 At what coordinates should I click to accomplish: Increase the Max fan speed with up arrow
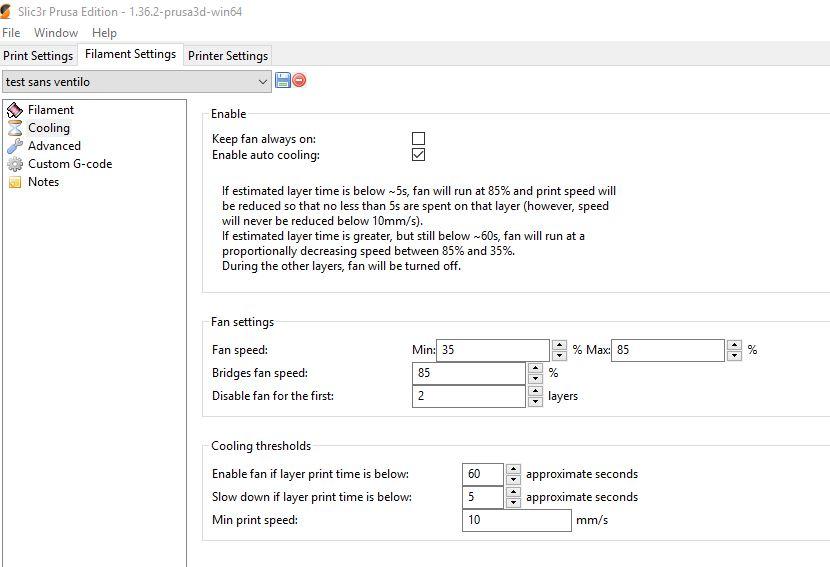[x=734, y=345]
